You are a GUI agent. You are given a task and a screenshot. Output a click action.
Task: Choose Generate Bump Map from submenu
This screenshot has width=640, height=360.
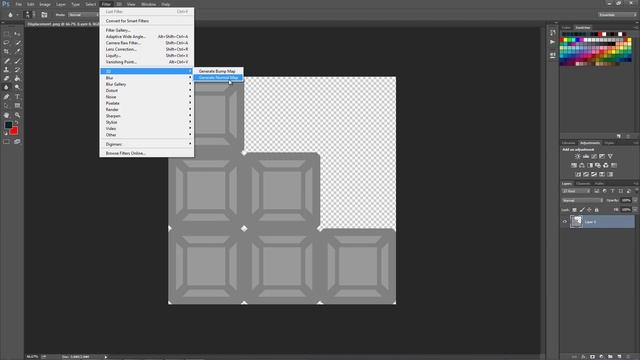click(x=217, y=71)
